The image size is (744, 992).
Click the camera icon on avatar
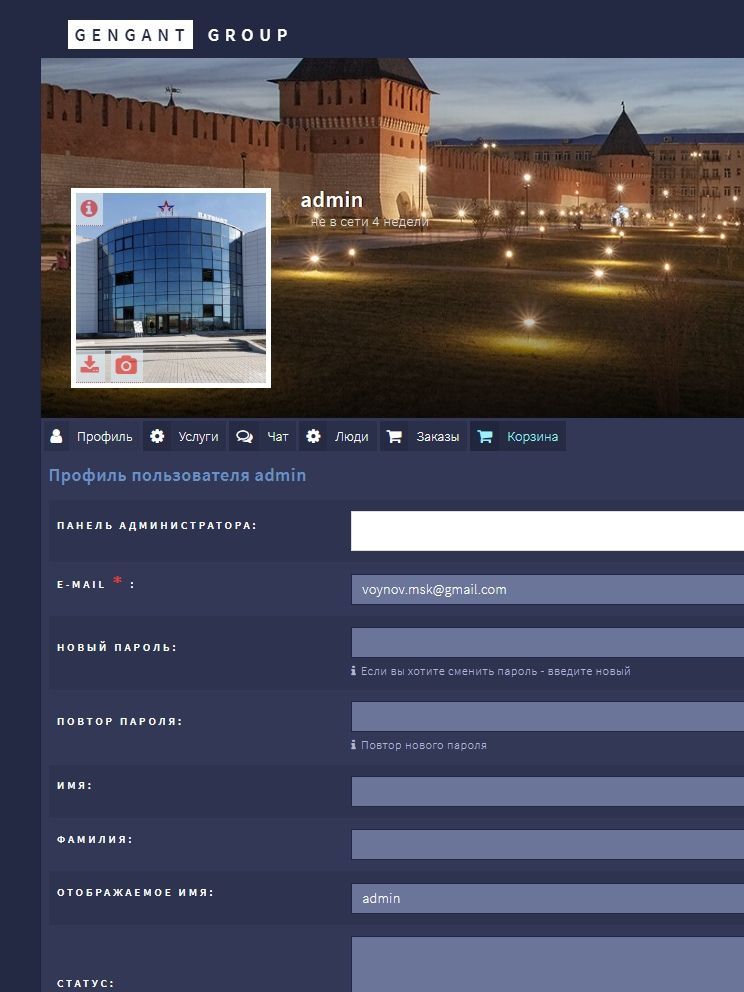click(x=126, y=366)
